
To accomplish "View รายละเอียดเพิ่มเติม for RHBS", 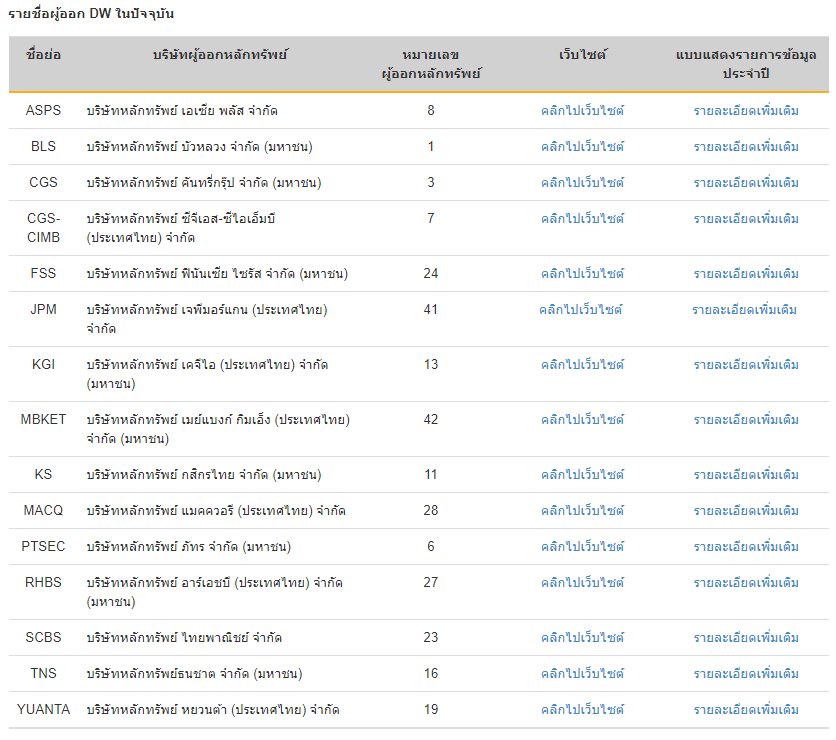I will click(746, 583).
